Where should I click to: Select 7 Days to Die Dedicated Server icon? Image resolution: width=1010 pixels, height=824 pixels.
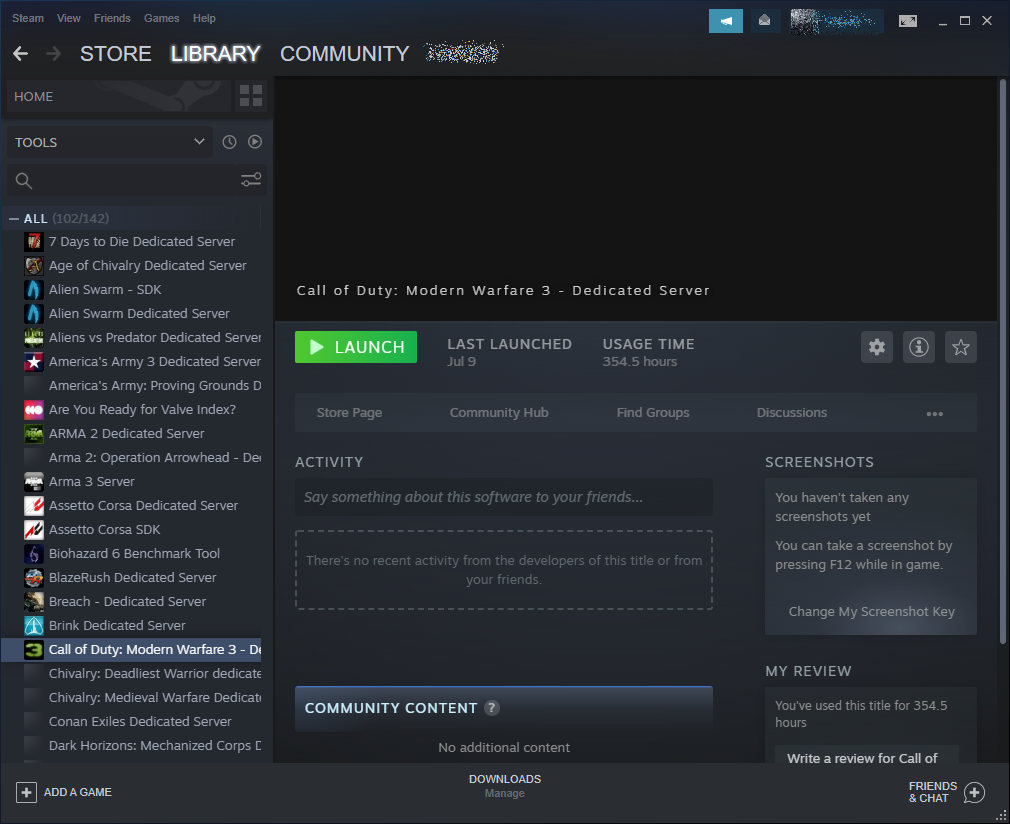point(33,242)
